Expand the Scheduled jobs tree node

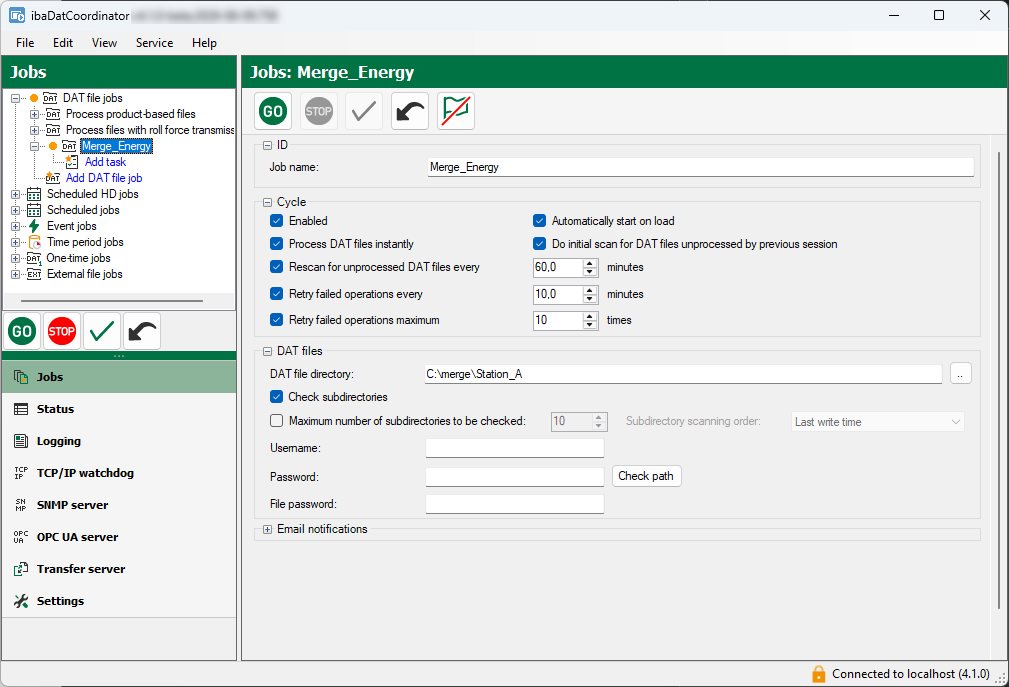[15, 210]
